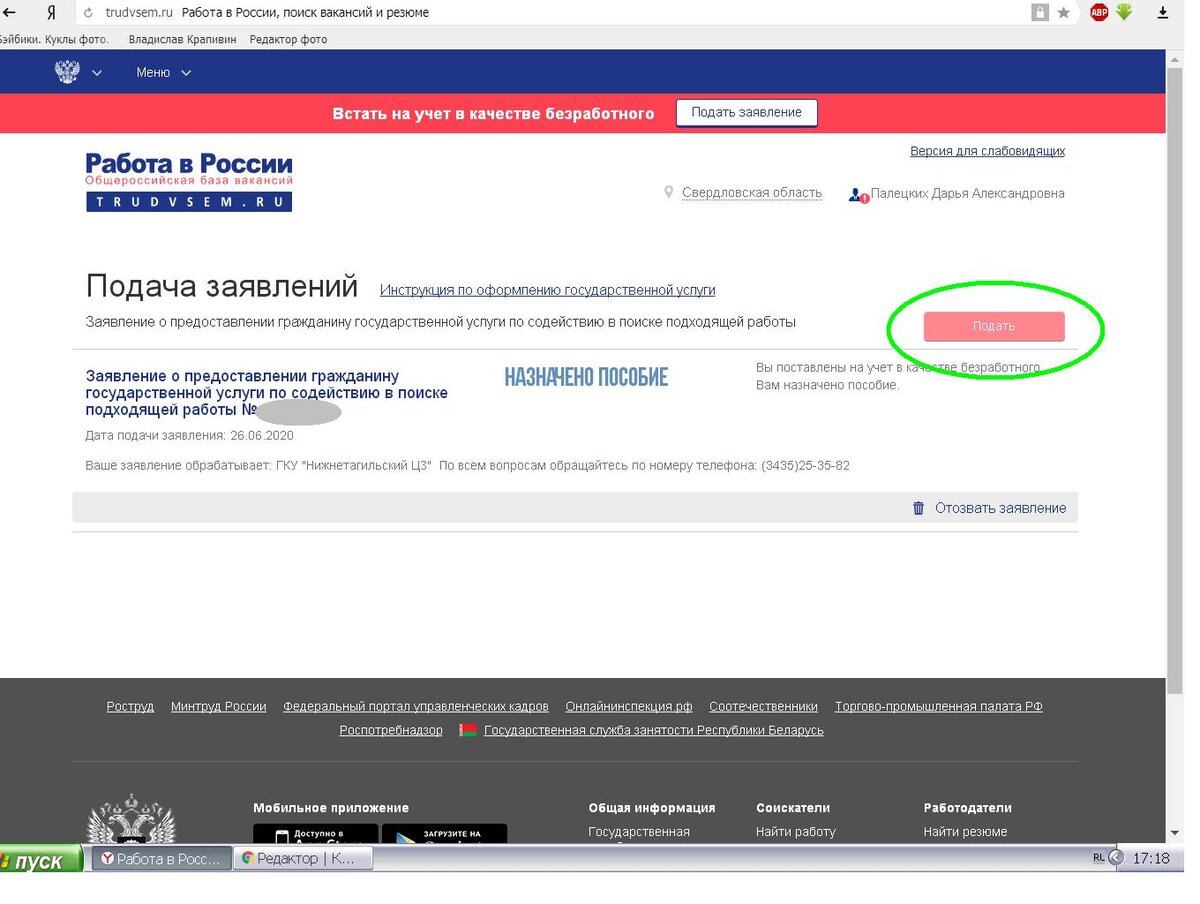
Task: Switch to Редактор | К... taskbar window
Action: 302,859
